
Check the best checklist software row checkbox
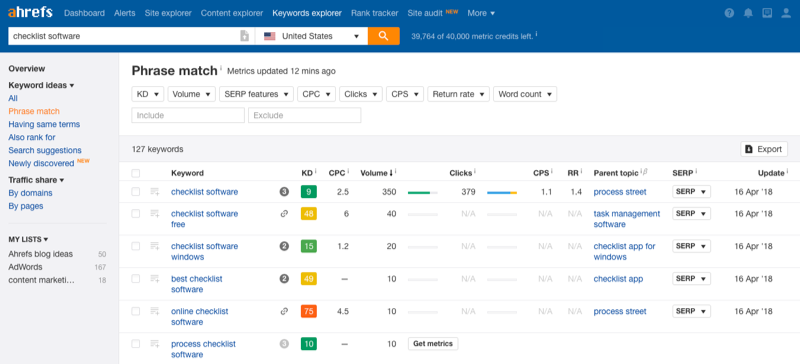[x=136, y=279]
